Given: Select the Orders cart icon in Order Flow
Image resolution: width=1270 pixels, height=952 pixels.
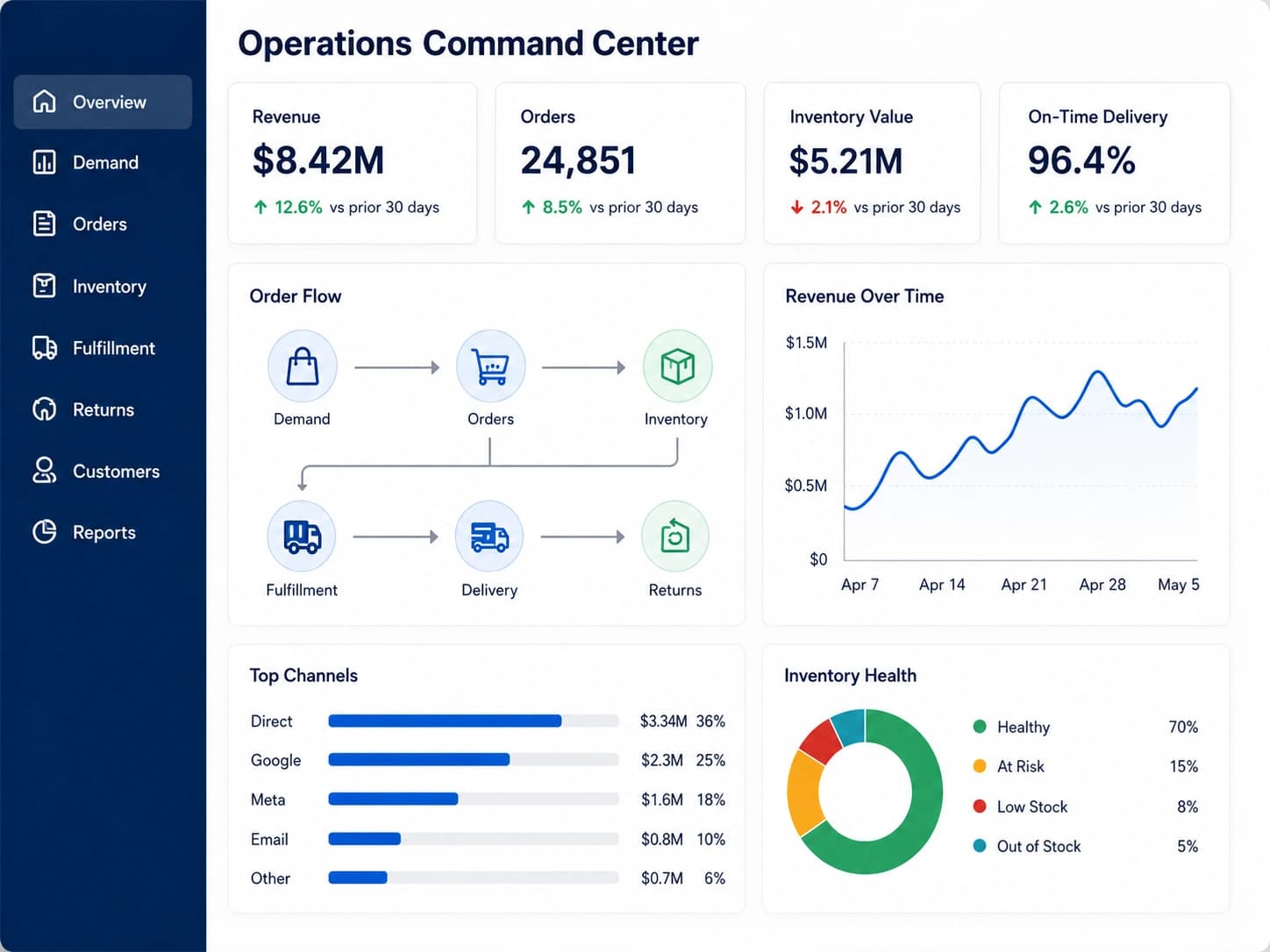Looking at the screenshot, I should pyautogui.click(x=490, y=366).
